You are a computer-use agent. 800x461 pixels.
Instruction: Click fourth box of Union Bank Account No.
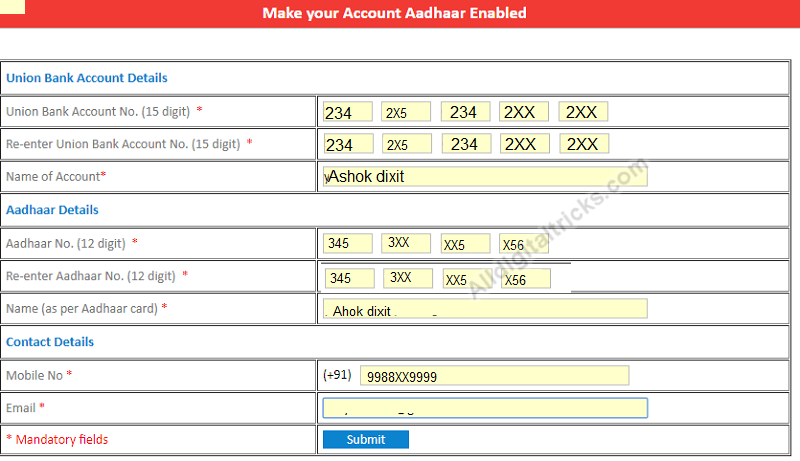tap(523, 112)
